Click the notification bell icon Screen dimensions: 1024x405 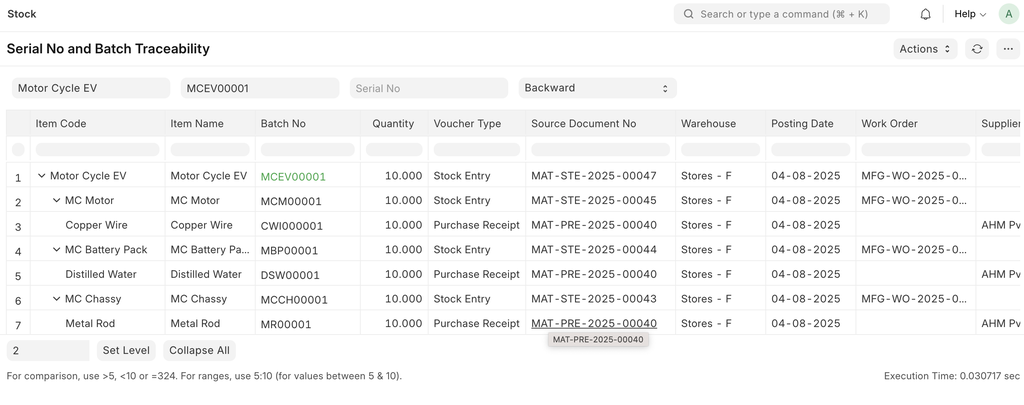(x=925, y=14)
